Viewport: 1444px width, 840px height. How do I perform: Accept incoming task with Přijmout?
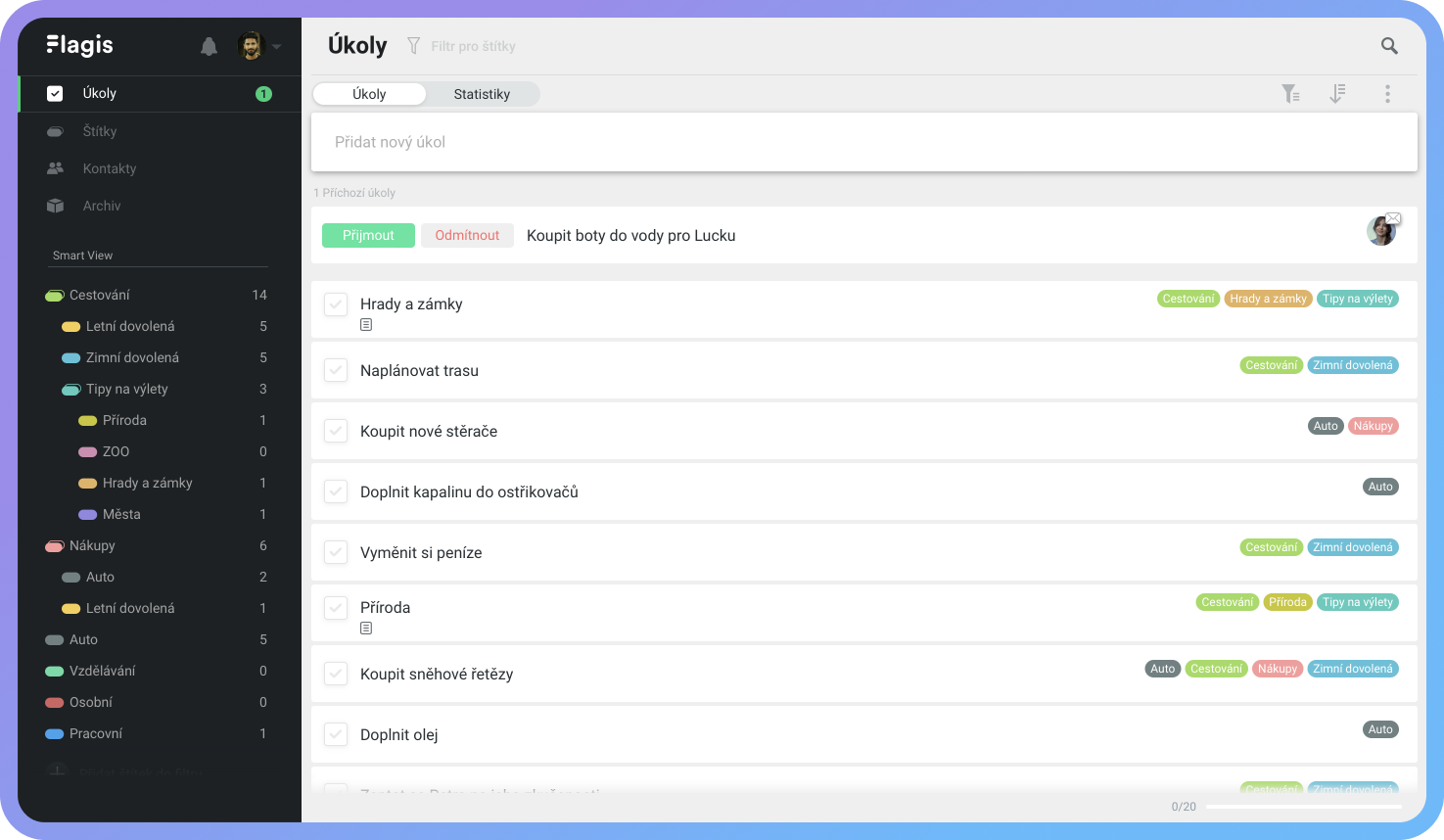pos(368,235)
